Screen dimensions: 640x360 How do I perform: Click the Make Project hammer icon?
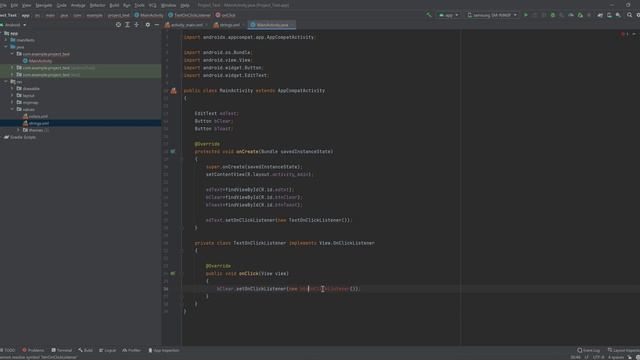point(429,15)
